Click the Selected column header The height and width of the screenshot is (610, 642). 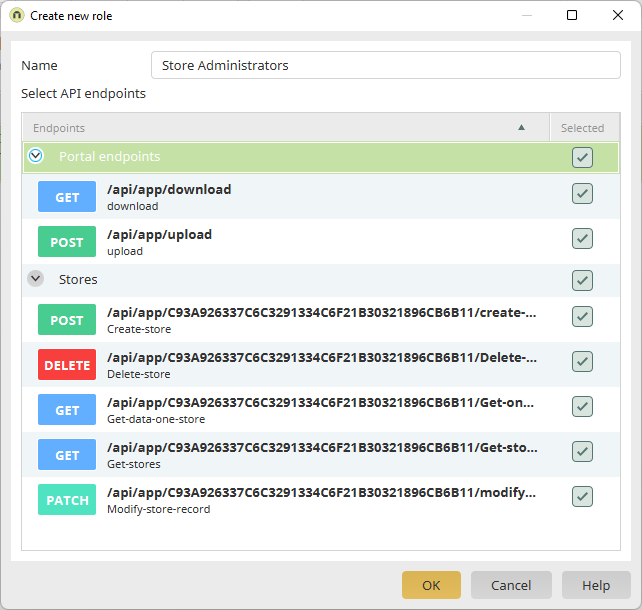pyautogui.click(x=582, y=128)
